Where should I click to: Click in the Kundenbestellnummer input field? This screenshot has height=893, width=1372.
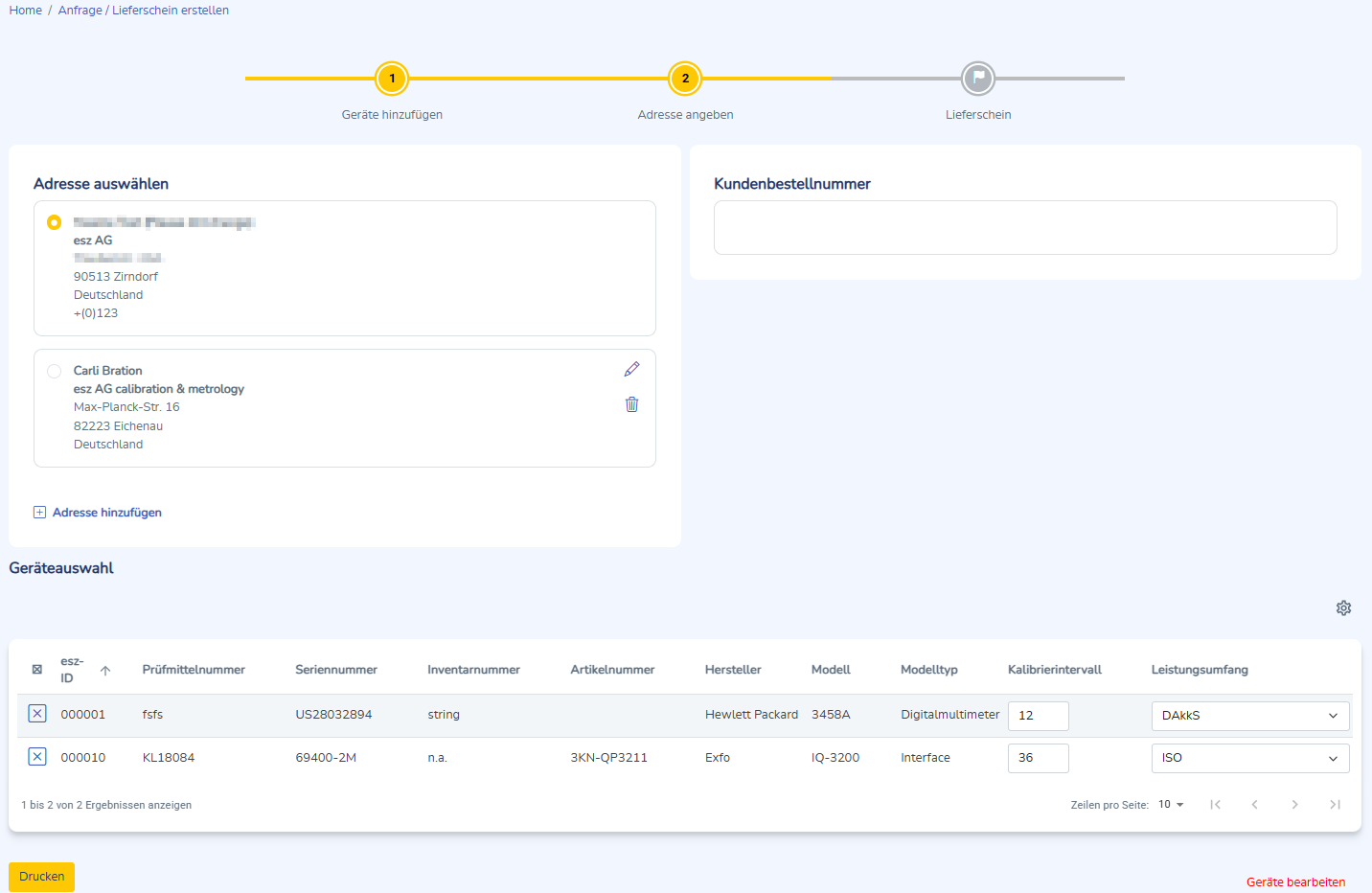click(x=1025, y=228)
